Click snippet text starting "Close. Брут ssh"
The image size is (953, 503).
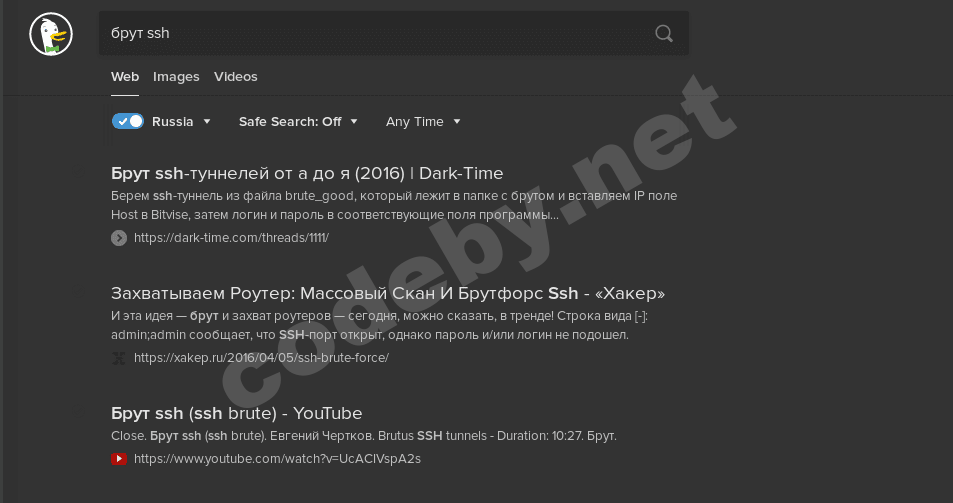click(363, 436)
